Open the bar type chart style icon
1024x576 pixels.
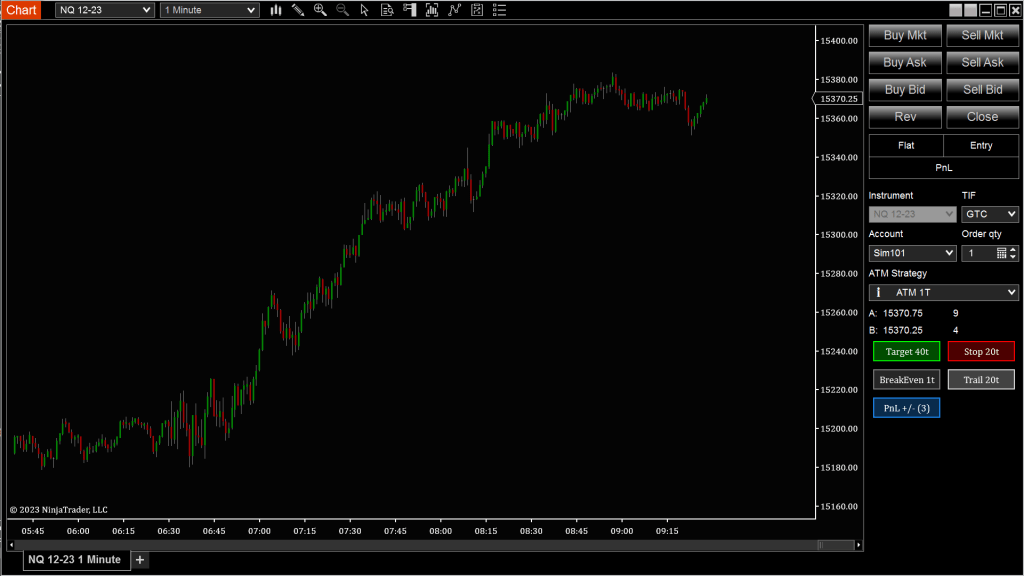coord(276,10)
